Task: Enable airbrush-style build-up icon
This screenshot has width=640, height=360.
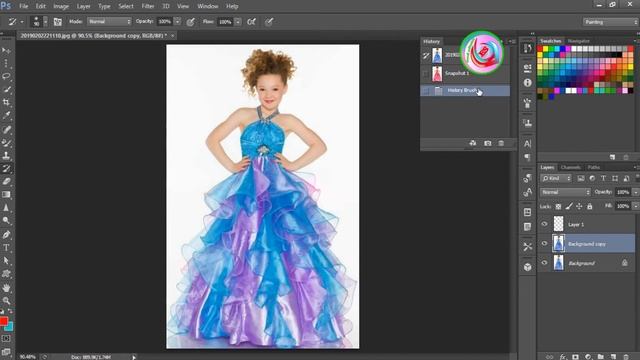Action: tap(251, 22)
